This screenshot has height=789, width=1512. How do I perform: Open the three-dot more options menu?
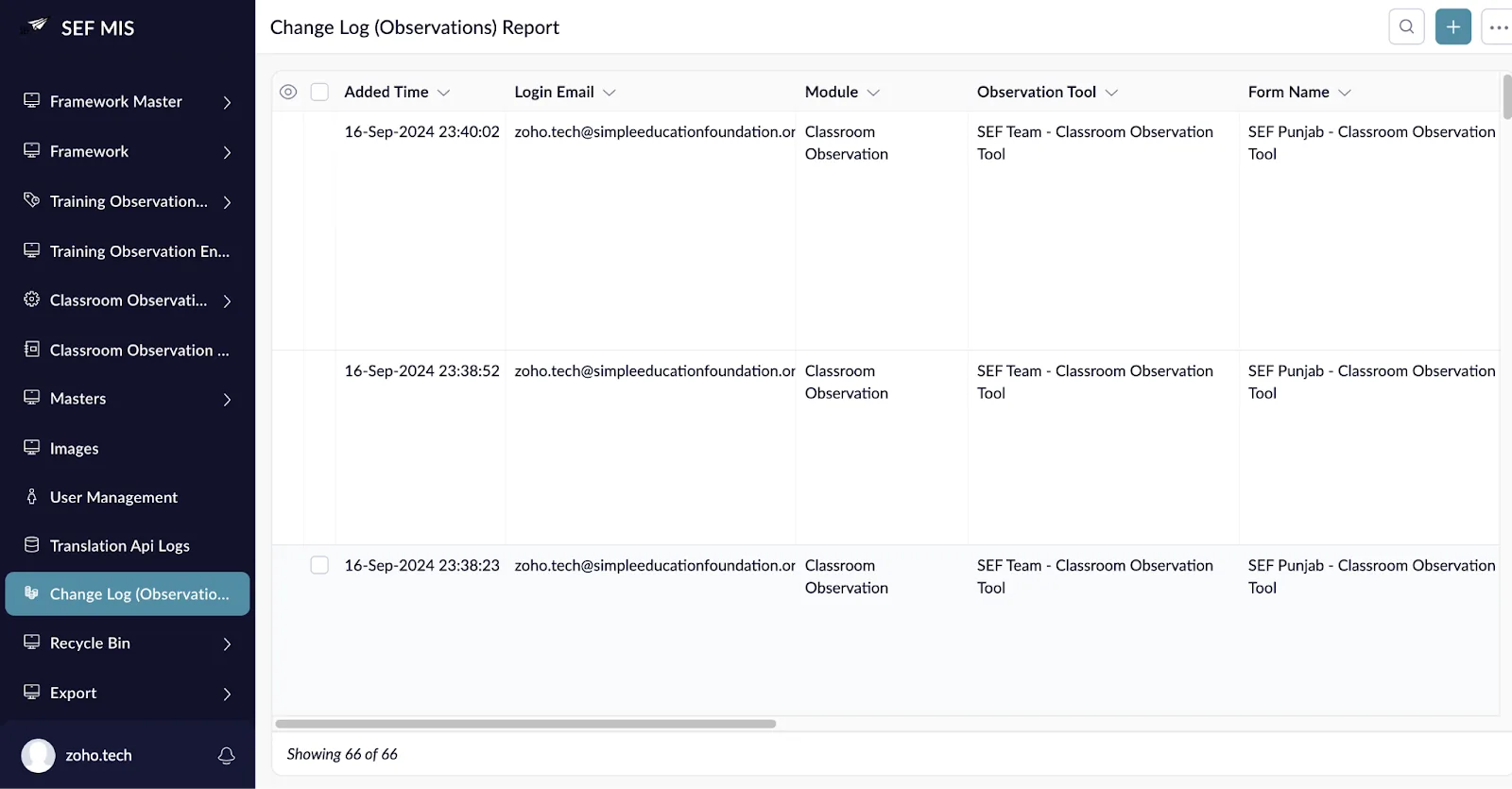pos(1498,26)
